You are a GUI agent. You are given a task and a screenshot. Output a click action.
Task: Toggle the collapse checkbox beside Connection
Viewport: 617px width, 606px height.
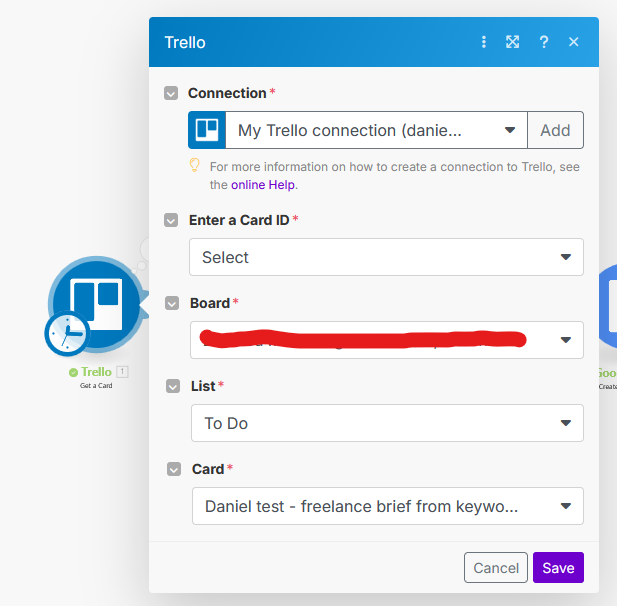click(171, 93)
